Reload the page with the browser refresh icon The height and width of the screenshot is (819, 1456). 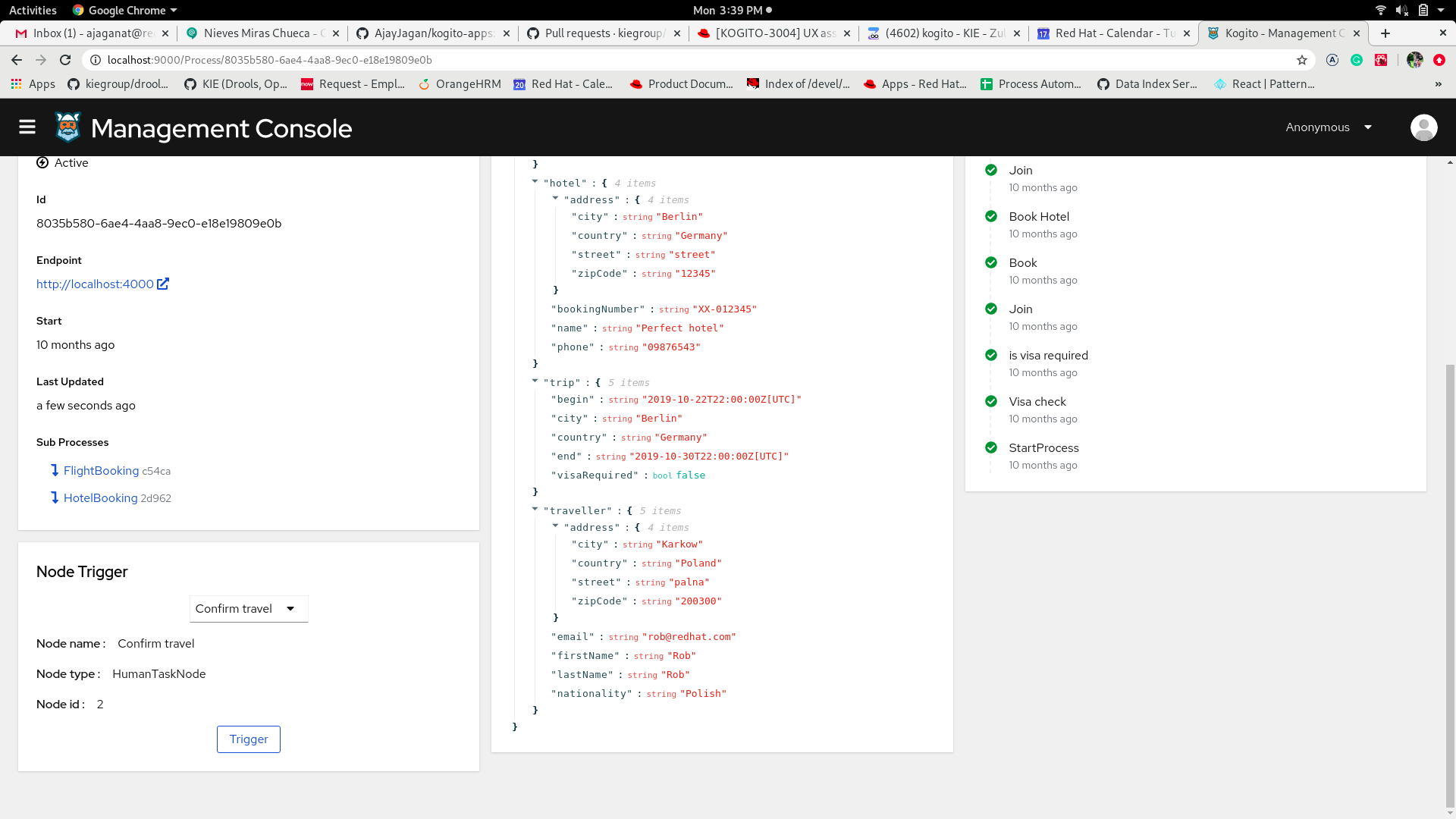pyautogui.click(x=65, y=60)
